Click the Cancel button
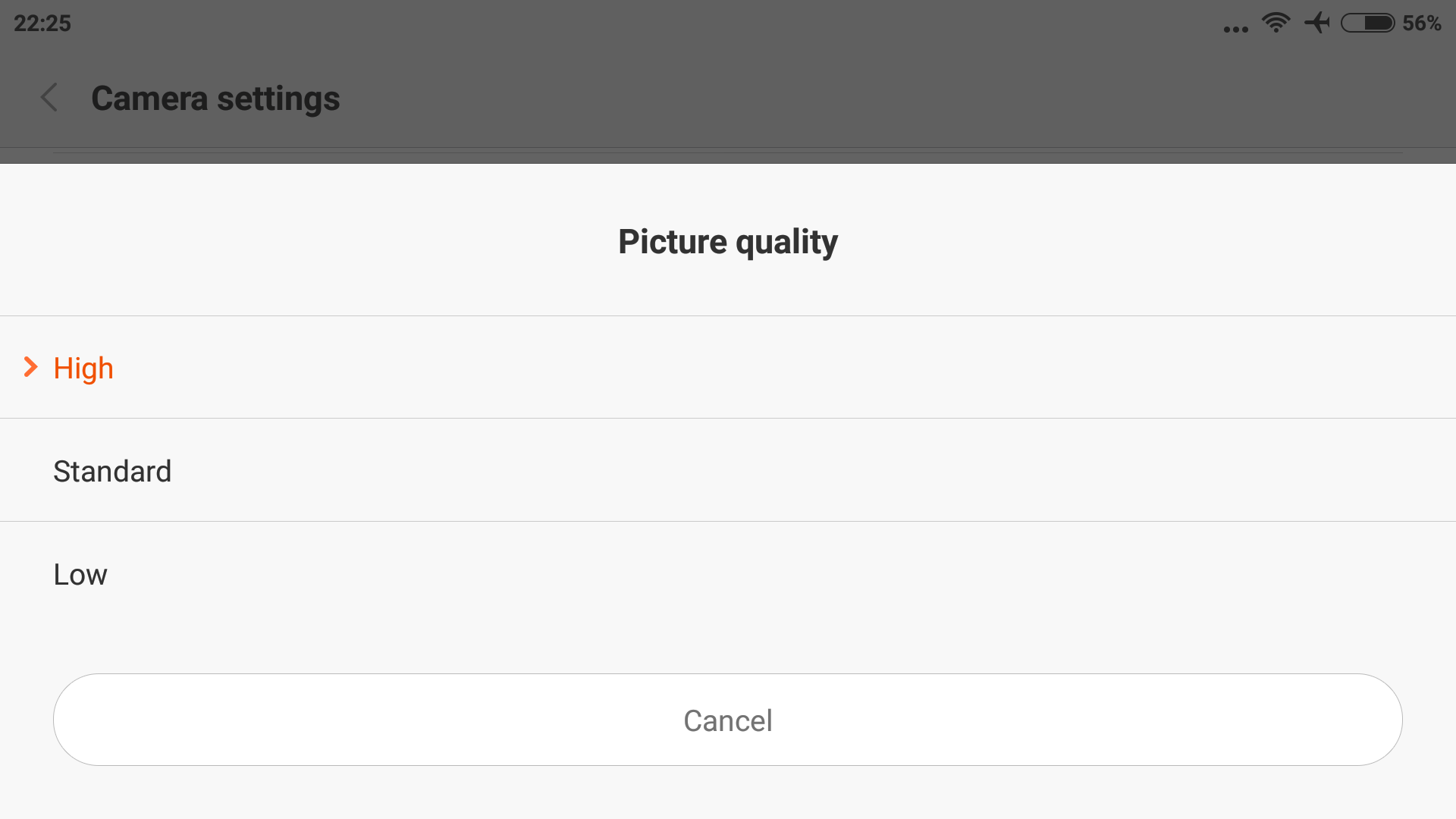Screen dimensions: 1456x819 click(x=728, y=720)
